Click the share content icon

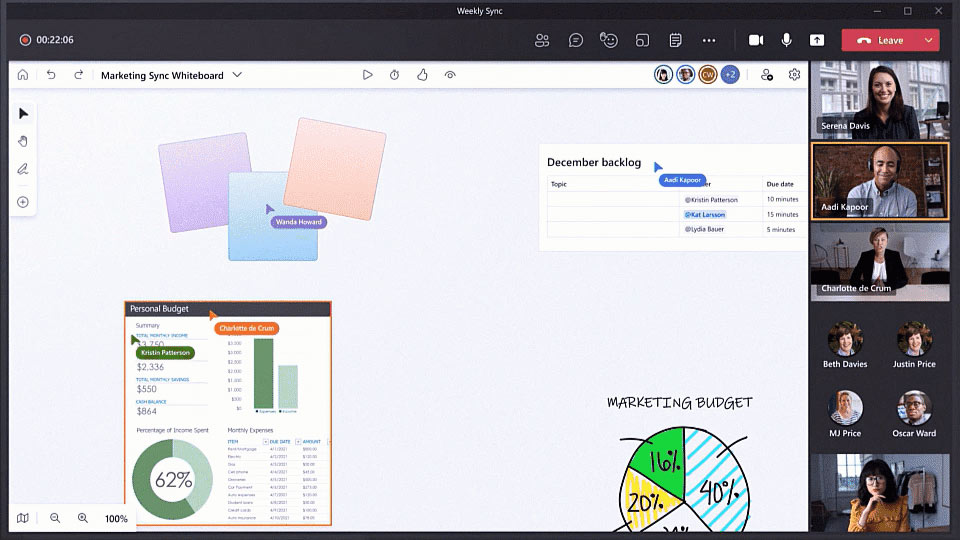[817, 40]
